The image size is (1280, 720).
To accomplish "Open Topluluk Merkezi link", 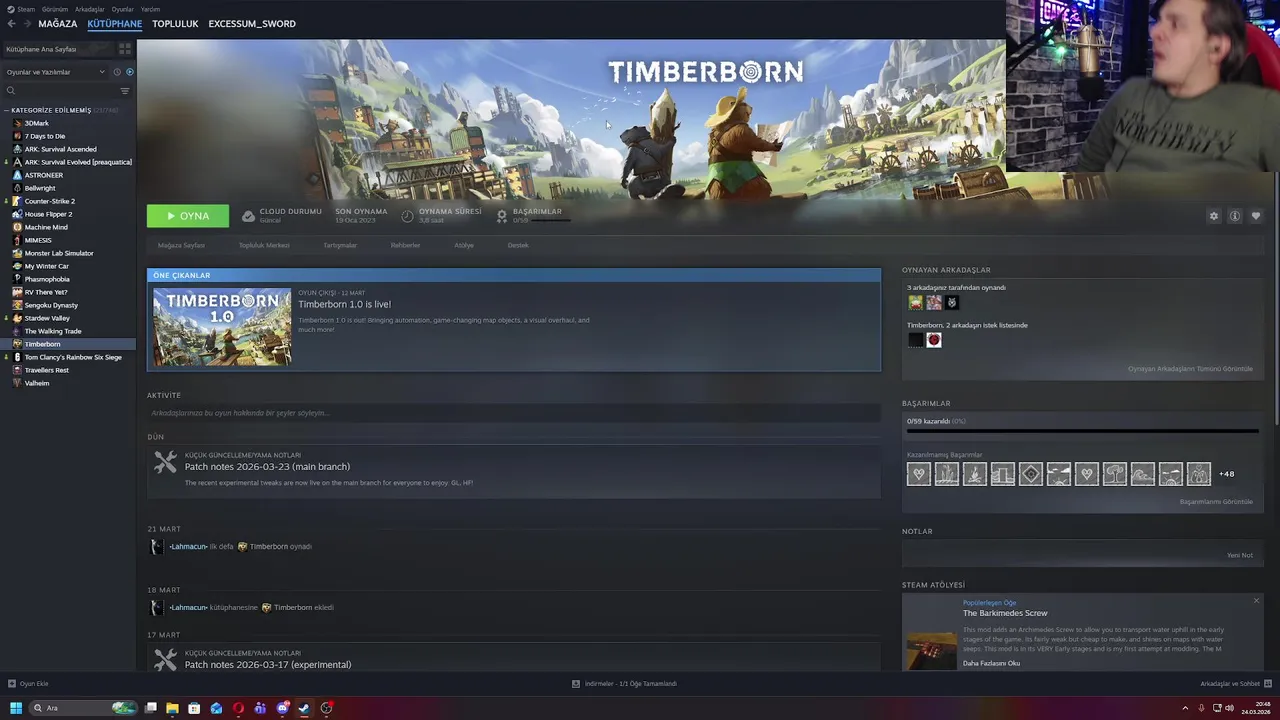I will point(264,245).
